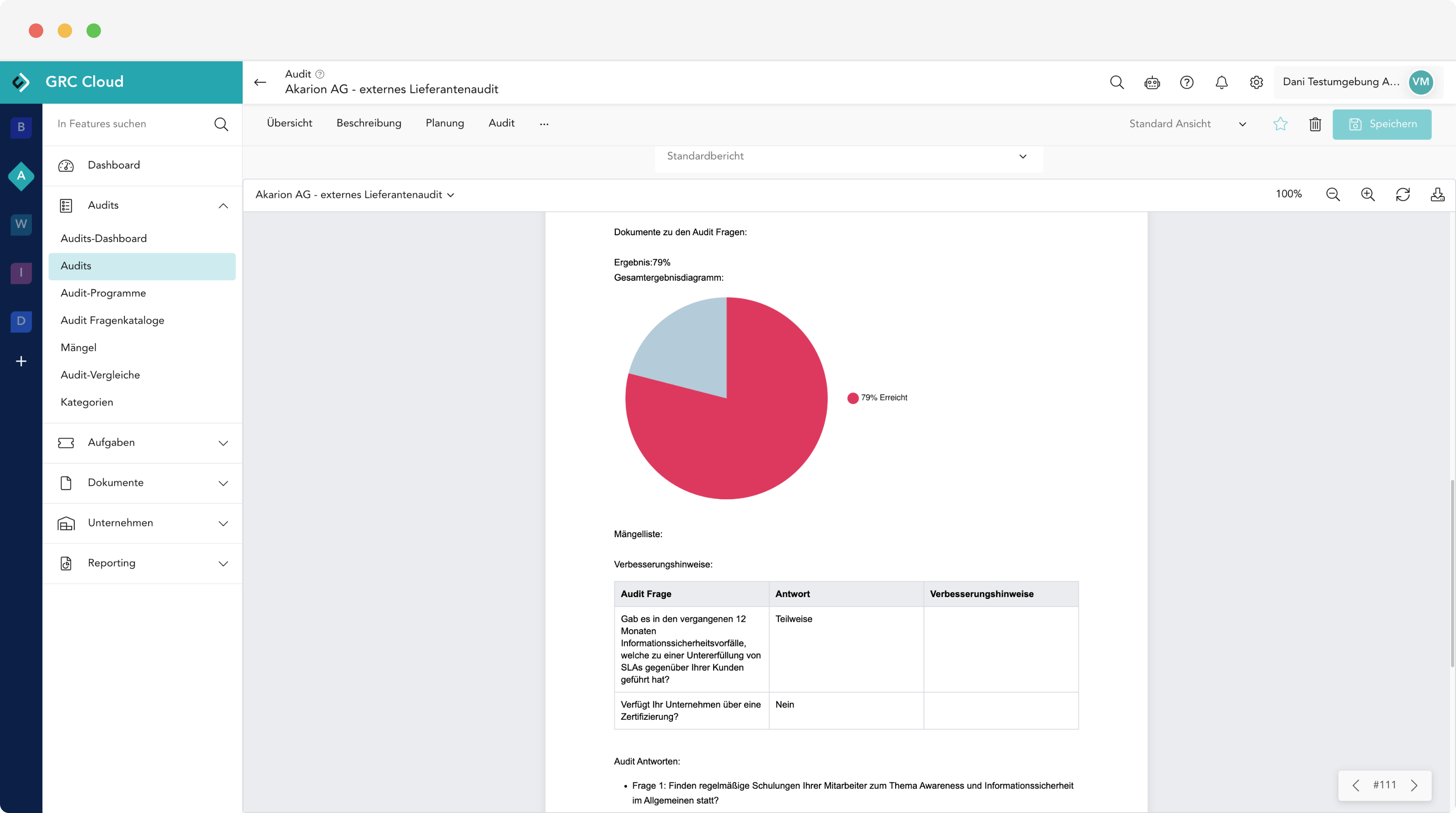
Task: Open settings via the gear icon
Action: 1256,82
